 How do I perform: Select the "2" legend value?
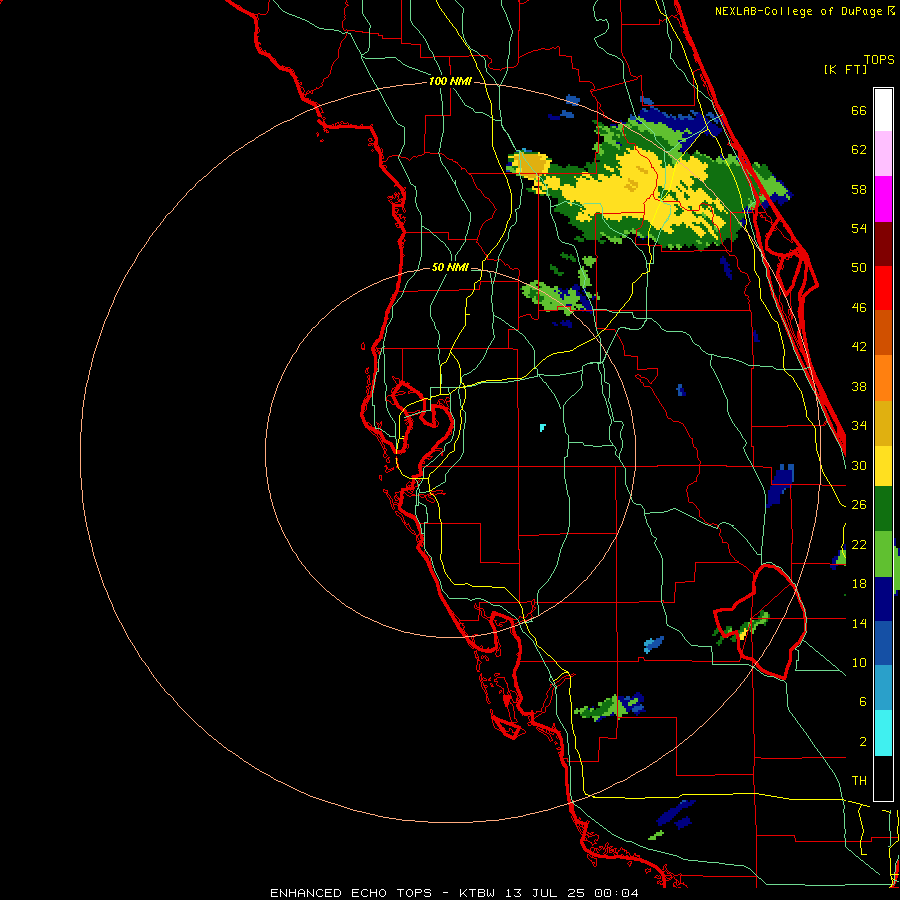click(x=862, y=742)
